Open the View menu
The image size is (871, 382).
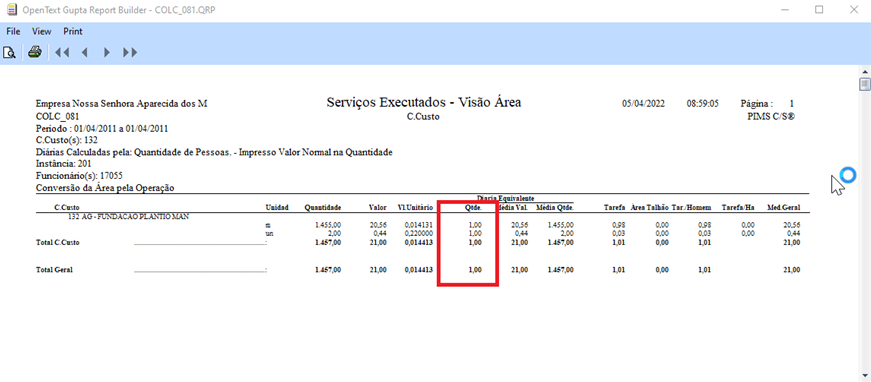tap(42, 32)
